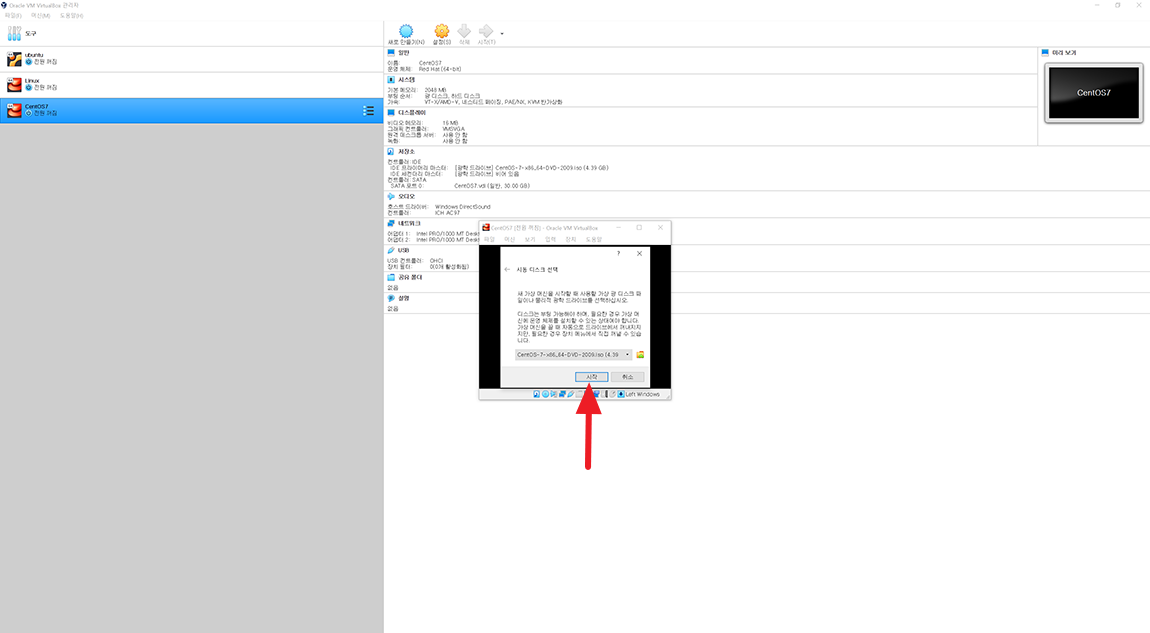Open the 머신 menu in CentOS7 VM window

pos(510,239)
